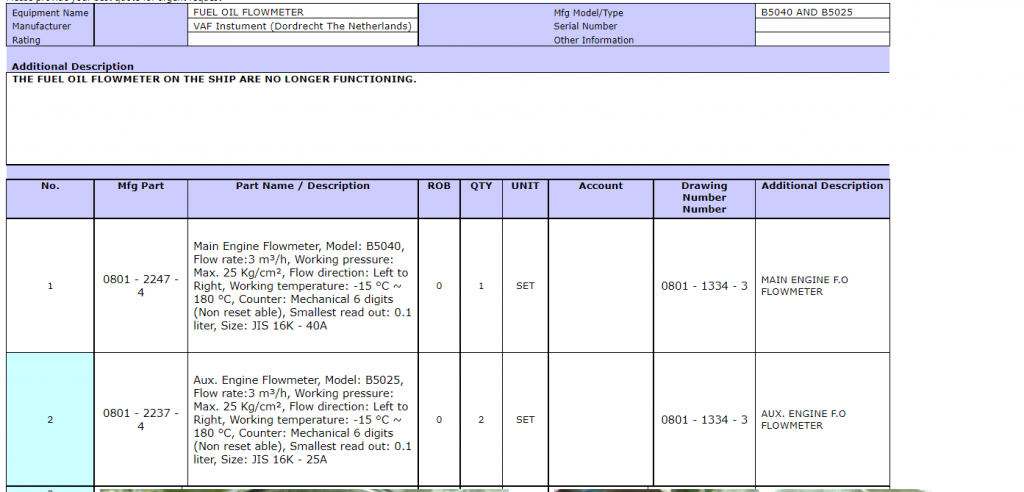Click the Main Engine Flowmeter B5040 description cell
The image size is (1024, 492).
pos(302,286)
